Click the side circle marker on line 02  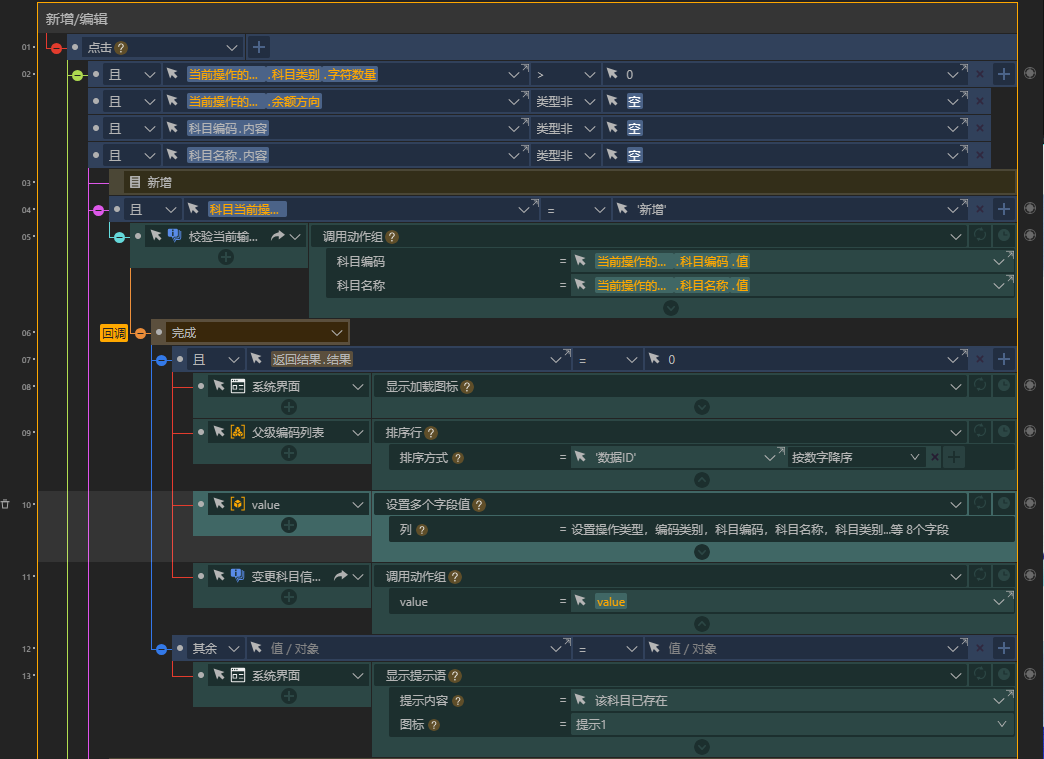click(x=1029, y=73)
